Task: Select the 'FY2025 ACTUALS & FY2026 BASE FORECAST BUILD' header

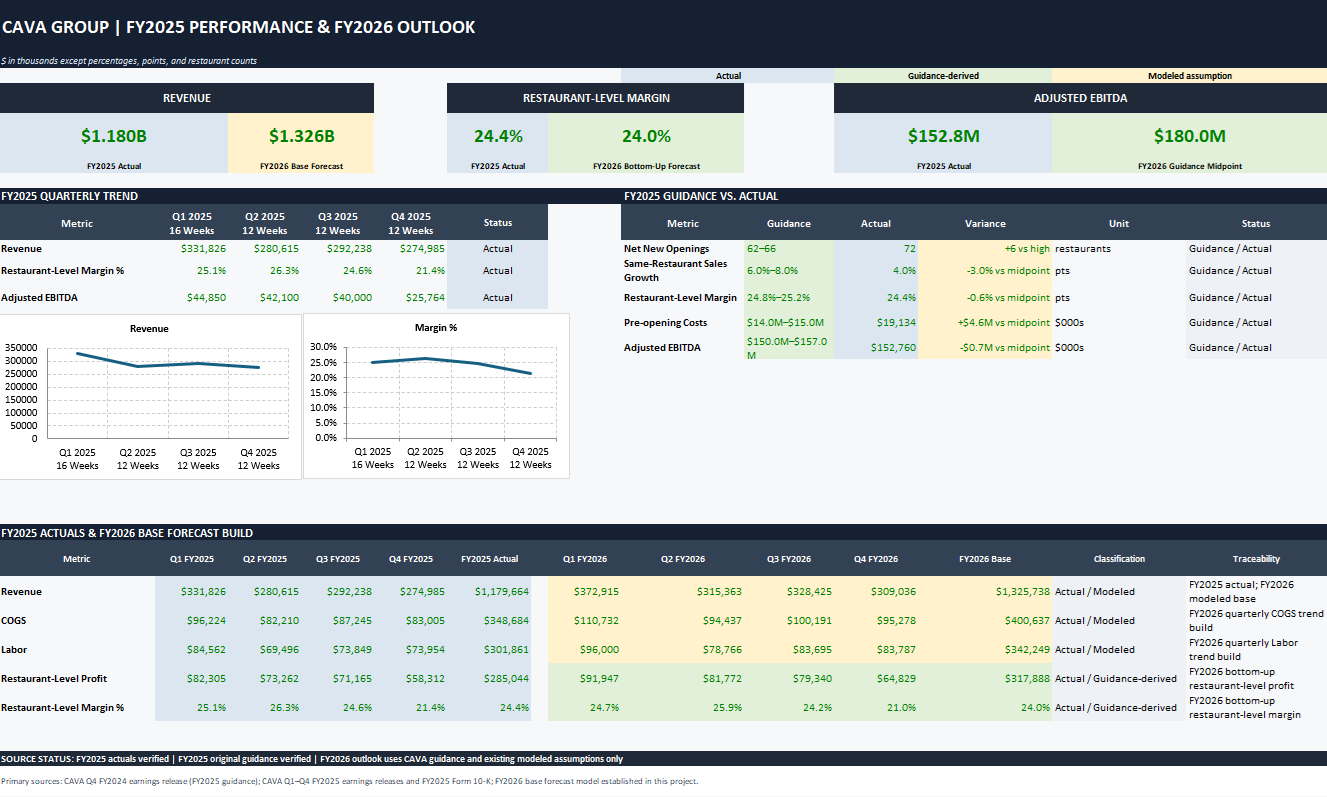Action: pyautogui.click(x=663, y=533)
